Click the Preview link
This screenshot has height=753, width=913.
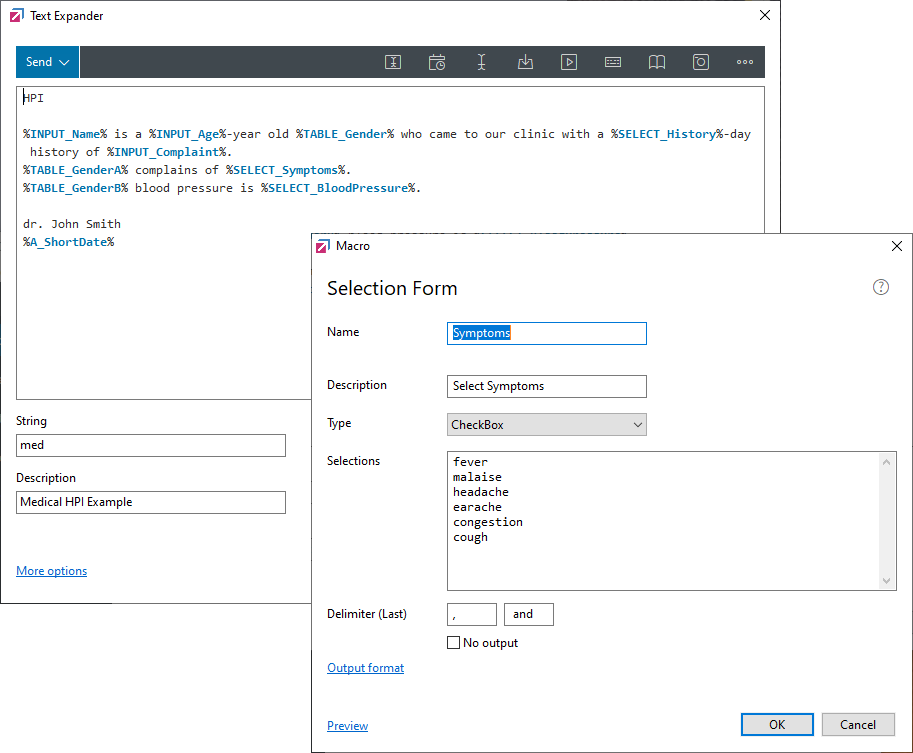pyautogui.click(x=347, y=726)
